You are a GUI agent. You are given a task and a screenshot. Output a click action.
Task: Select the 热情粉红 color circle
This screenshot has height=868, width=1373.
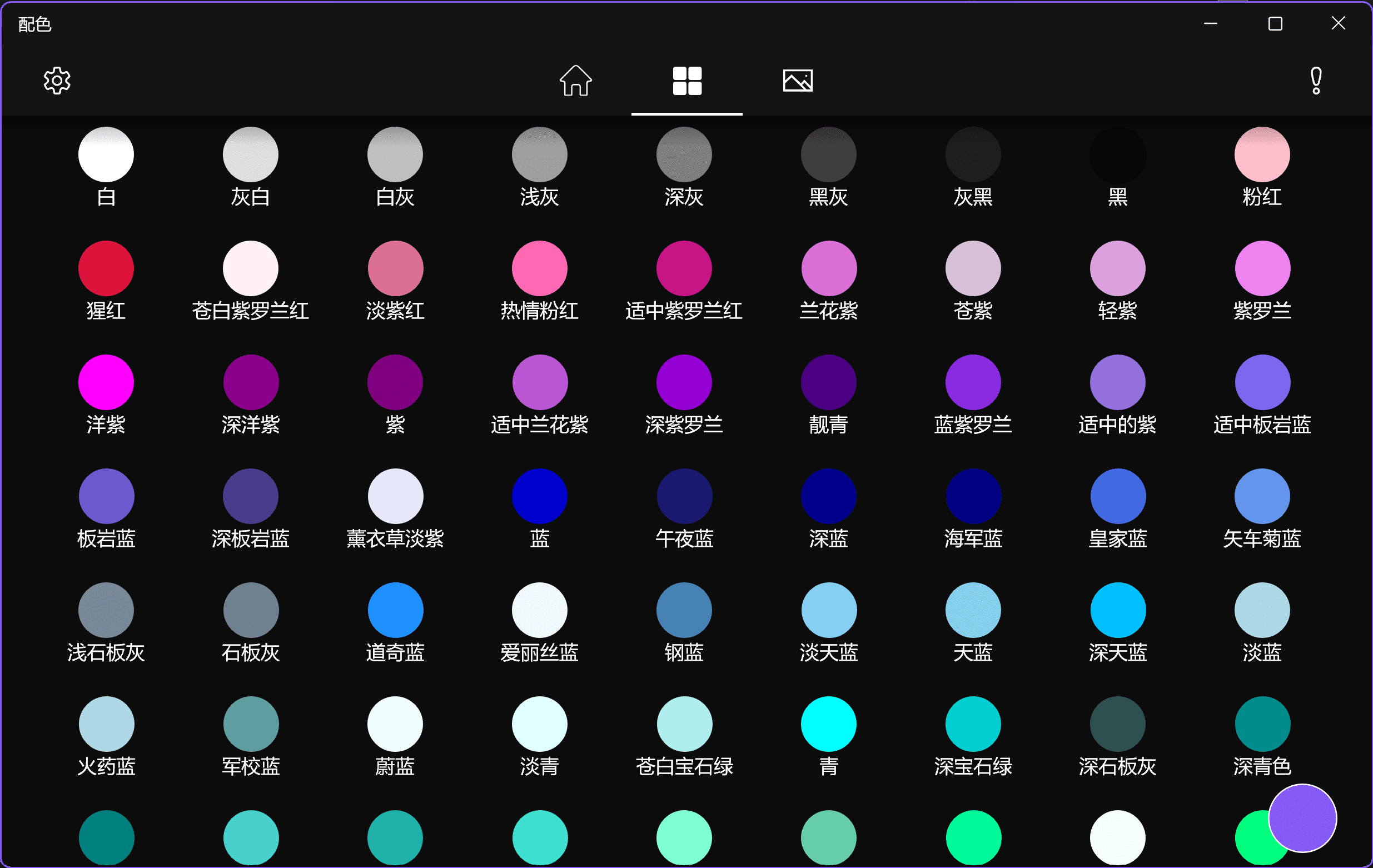[539, 268]
